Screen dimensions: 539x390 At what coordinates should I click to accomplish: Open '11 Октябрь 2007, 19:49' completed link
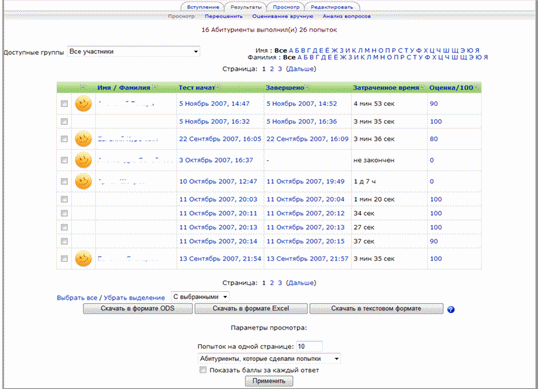[305, 181]
